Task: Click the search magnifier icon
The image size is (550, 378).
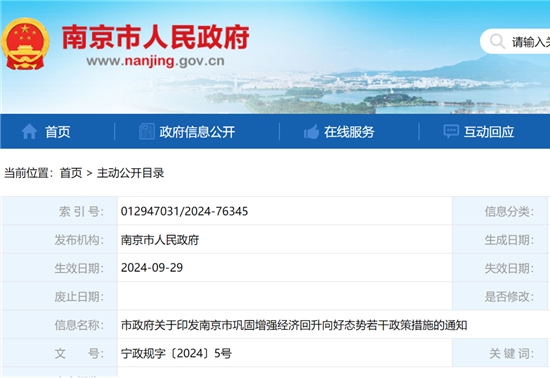Action: pyautogui.click(x=497, y=41)
